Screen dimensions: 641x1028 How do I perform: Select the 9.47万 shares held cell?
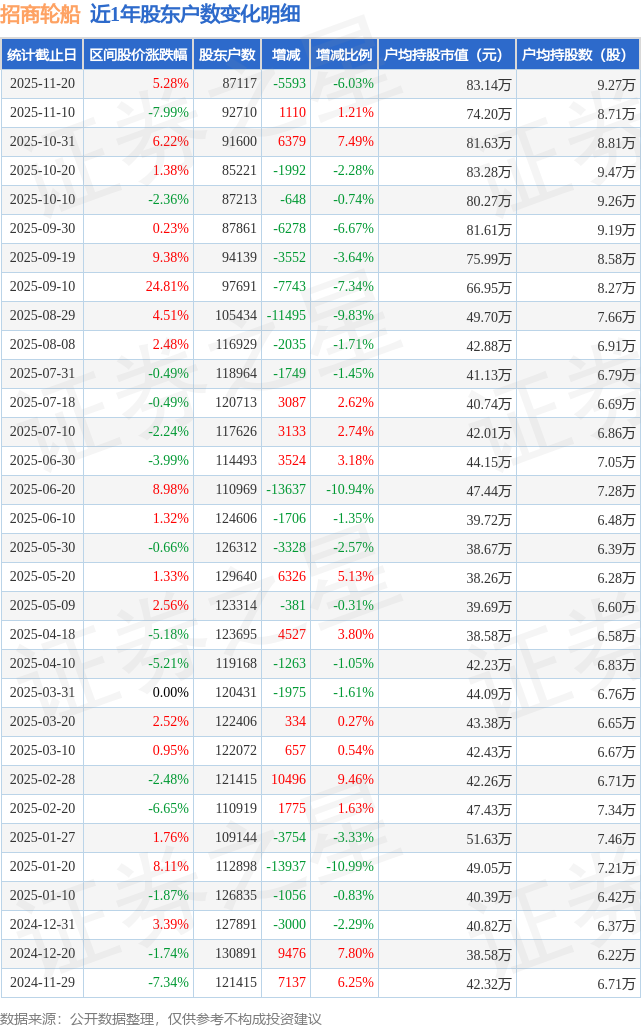point(616,171)
